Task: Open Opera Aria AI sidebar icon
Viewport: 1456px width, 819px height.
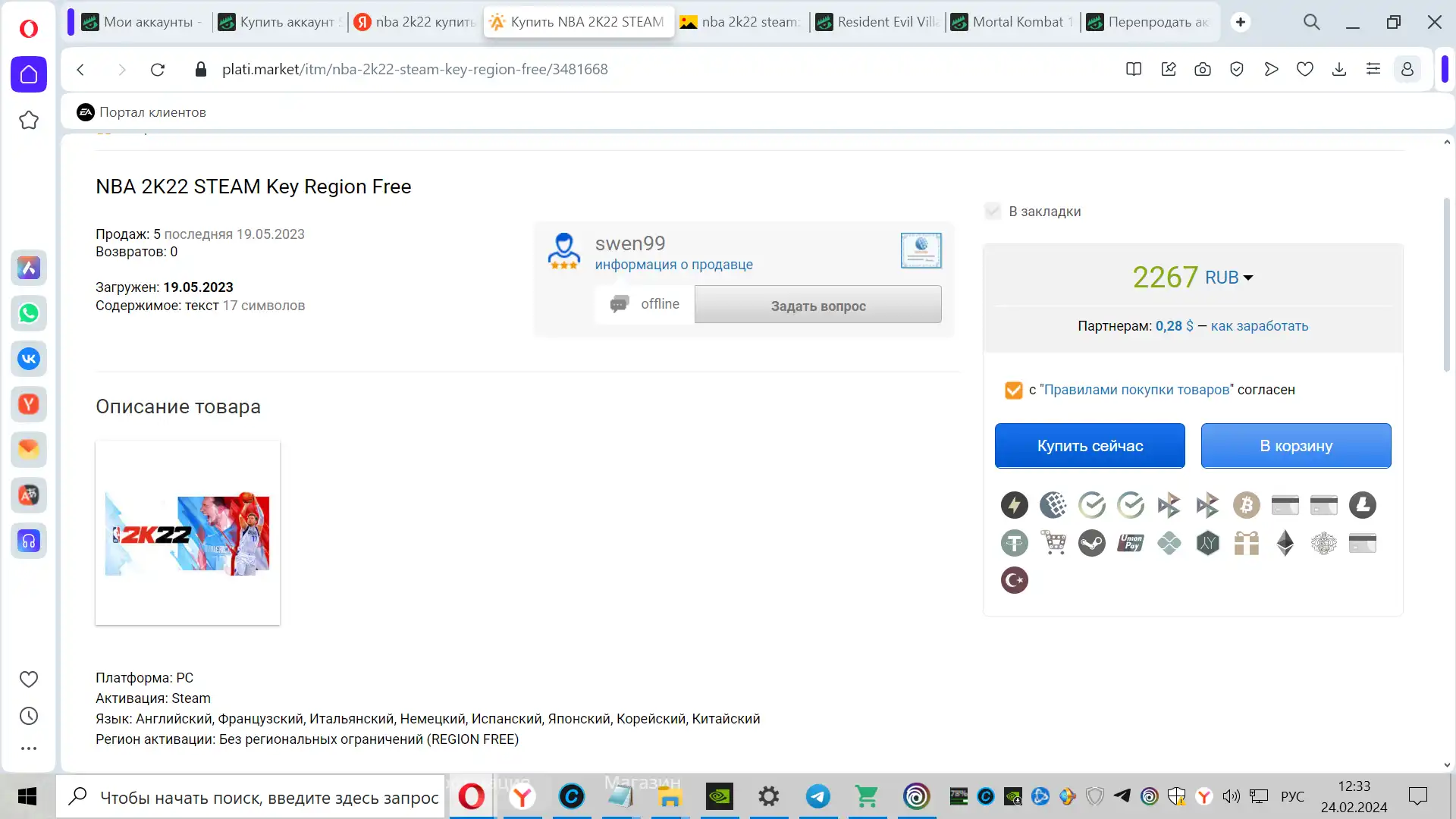Action: pos(29,268)
